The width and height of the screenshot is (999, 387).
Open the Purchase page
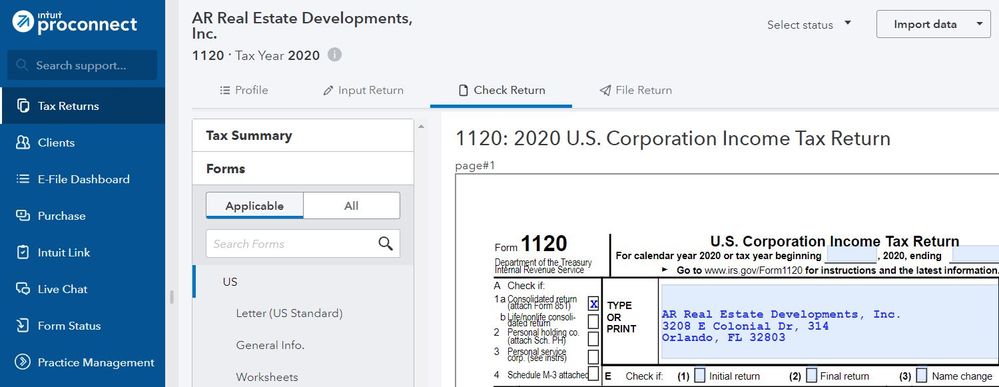point(82,215)
